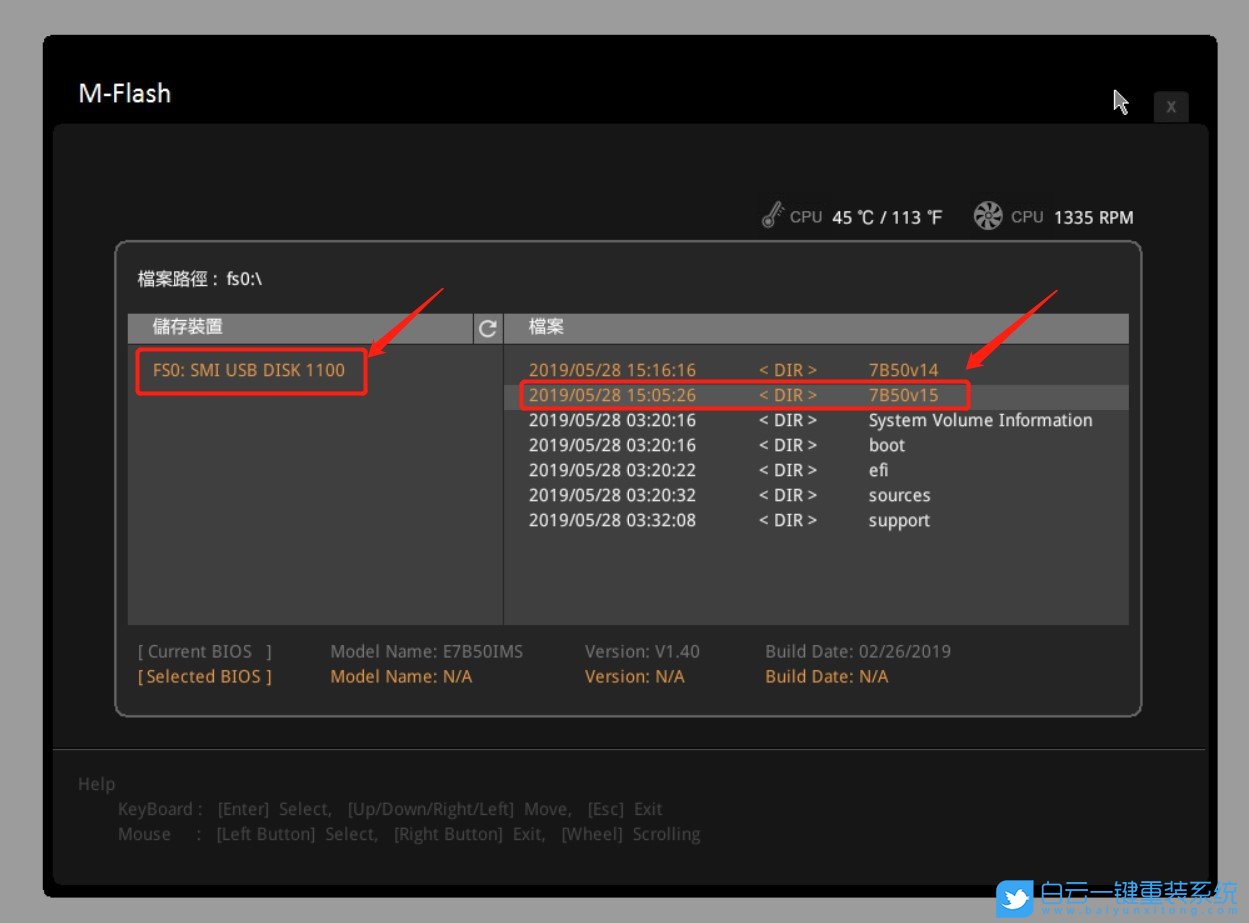Click the [Selected BIOS] label

click(204, 677)
